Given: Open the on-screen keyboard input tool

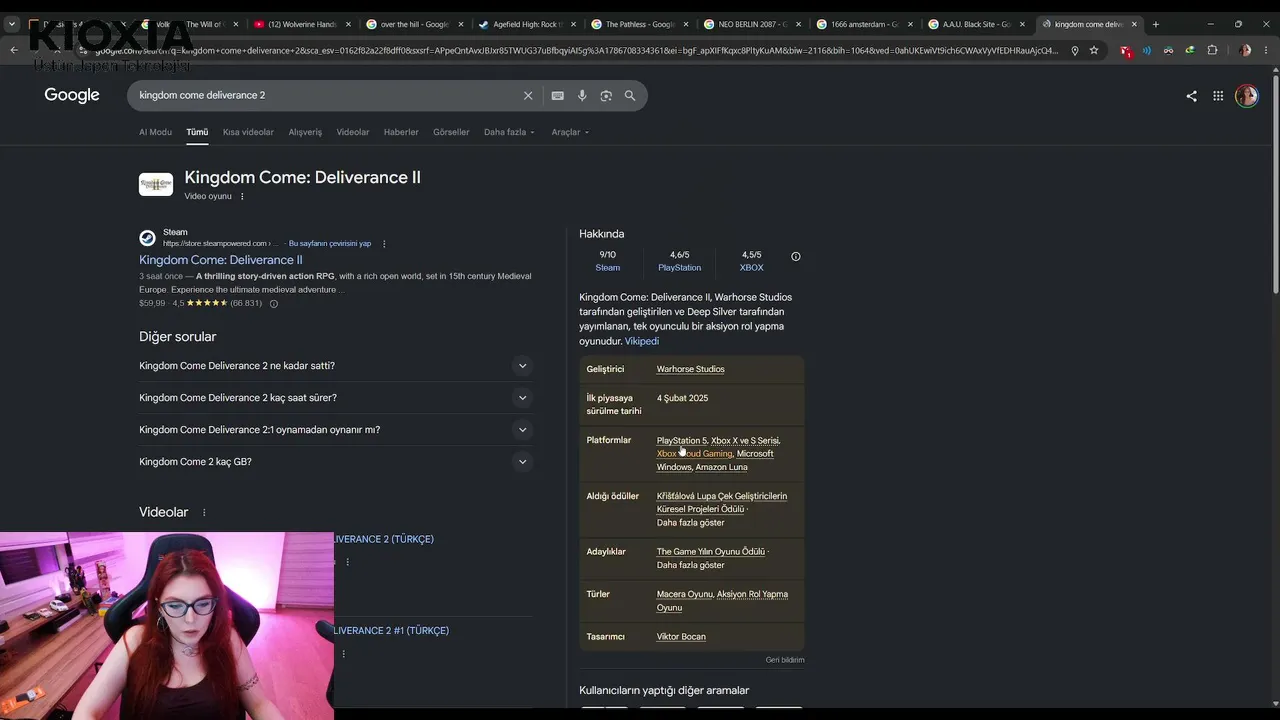Looking at the screenshot, I should pyautogui.click(x=558, y=95).
